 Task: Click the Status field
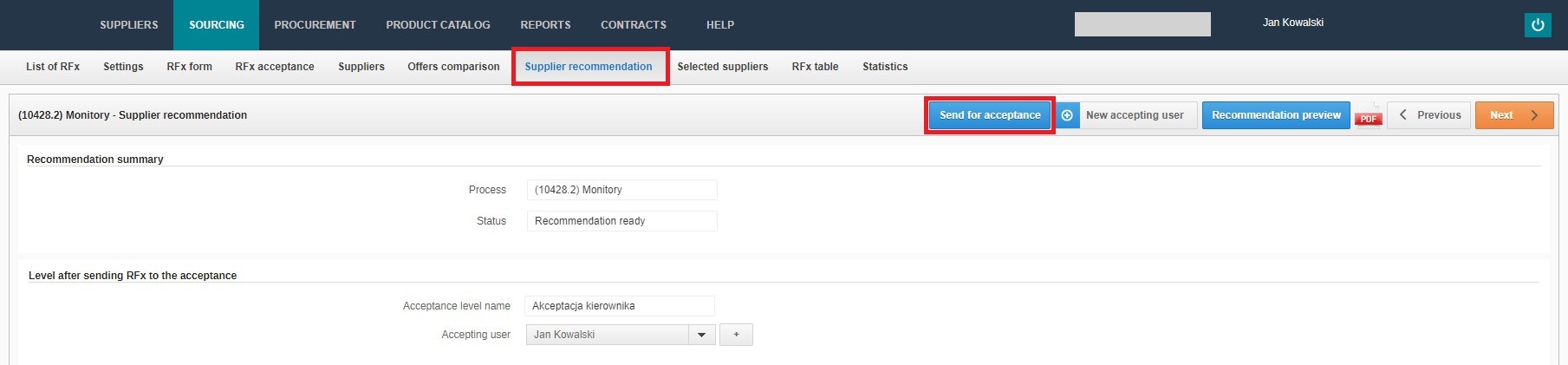(x=621, y=221)
